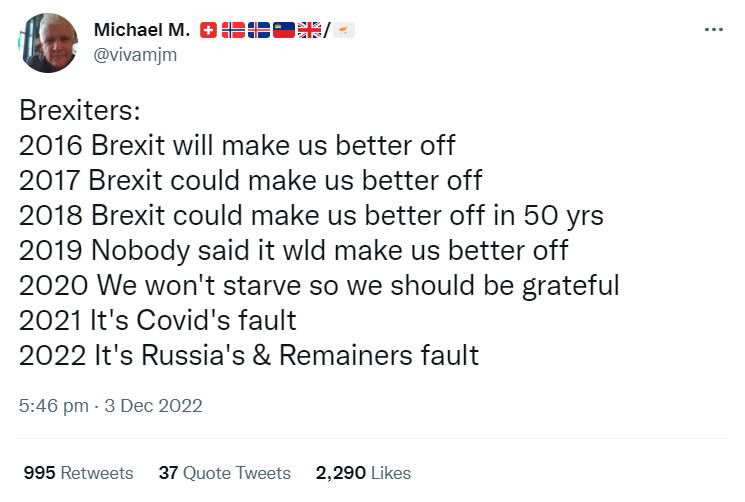Click the 2022 Russia's & Remainers line
The width and height of the screenshot is (745, 502).
click(248, 355)
